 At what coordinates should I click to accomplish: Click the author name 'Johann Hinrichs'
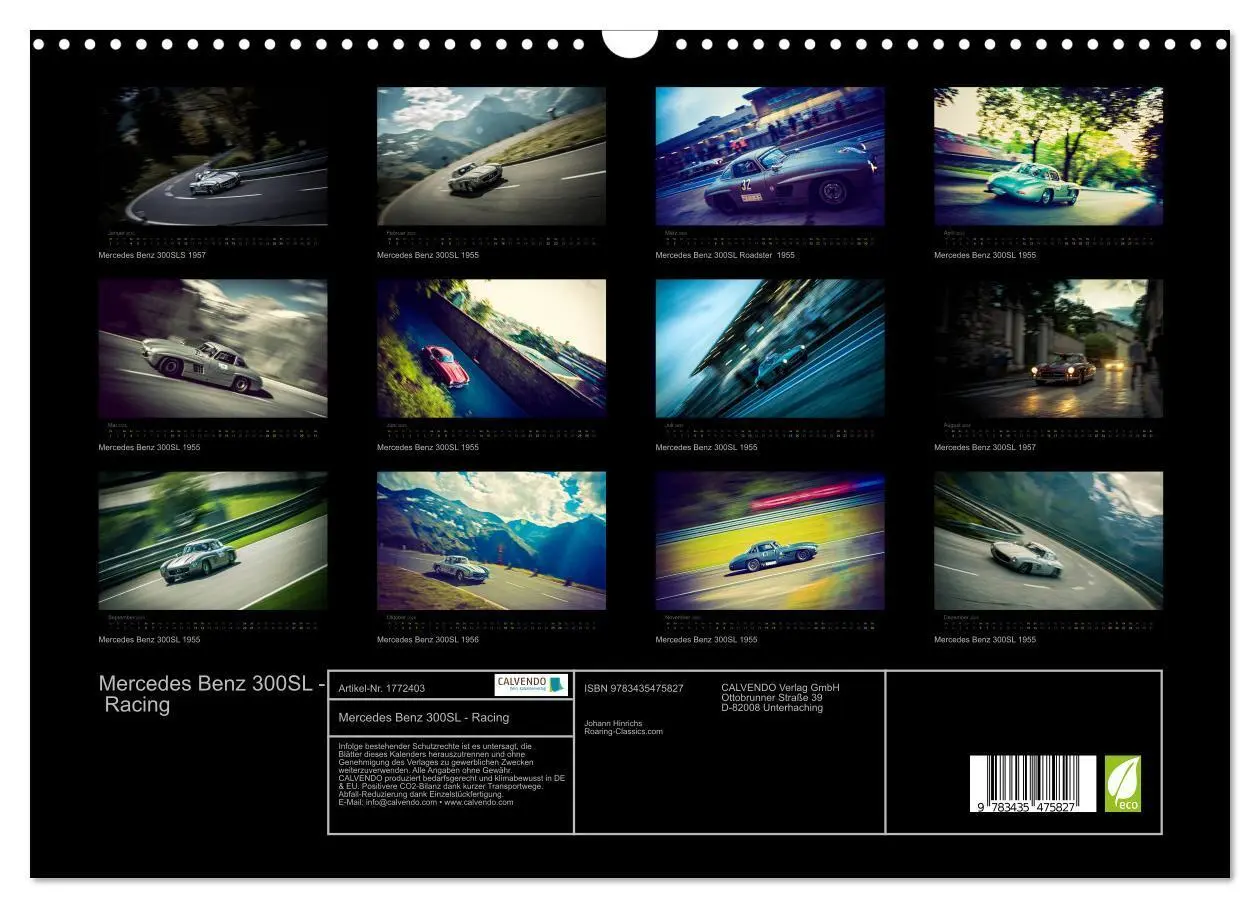pyautogui.click(x=613, y=723)
